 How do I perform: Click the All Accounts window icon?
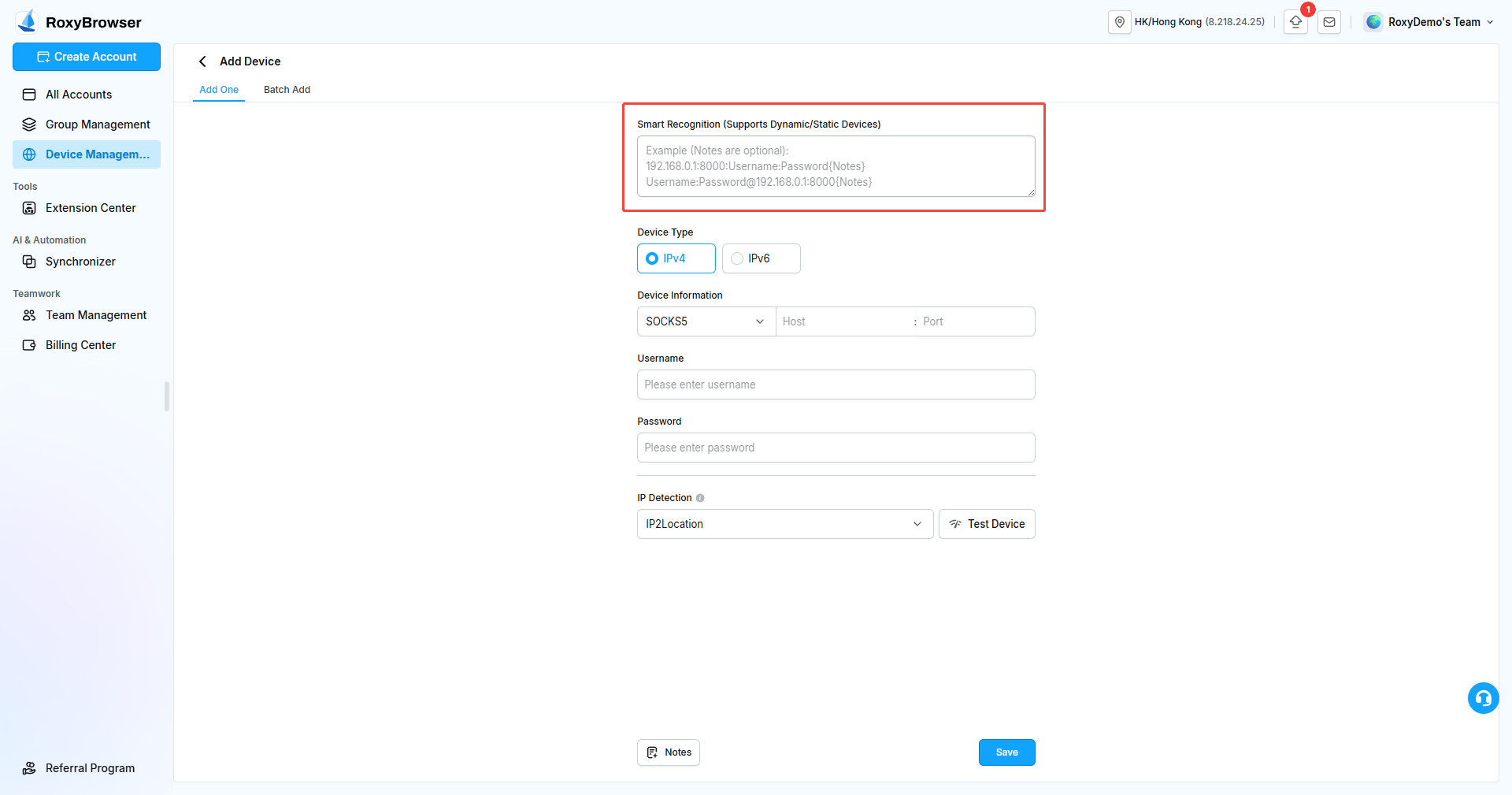pos(29,95)
